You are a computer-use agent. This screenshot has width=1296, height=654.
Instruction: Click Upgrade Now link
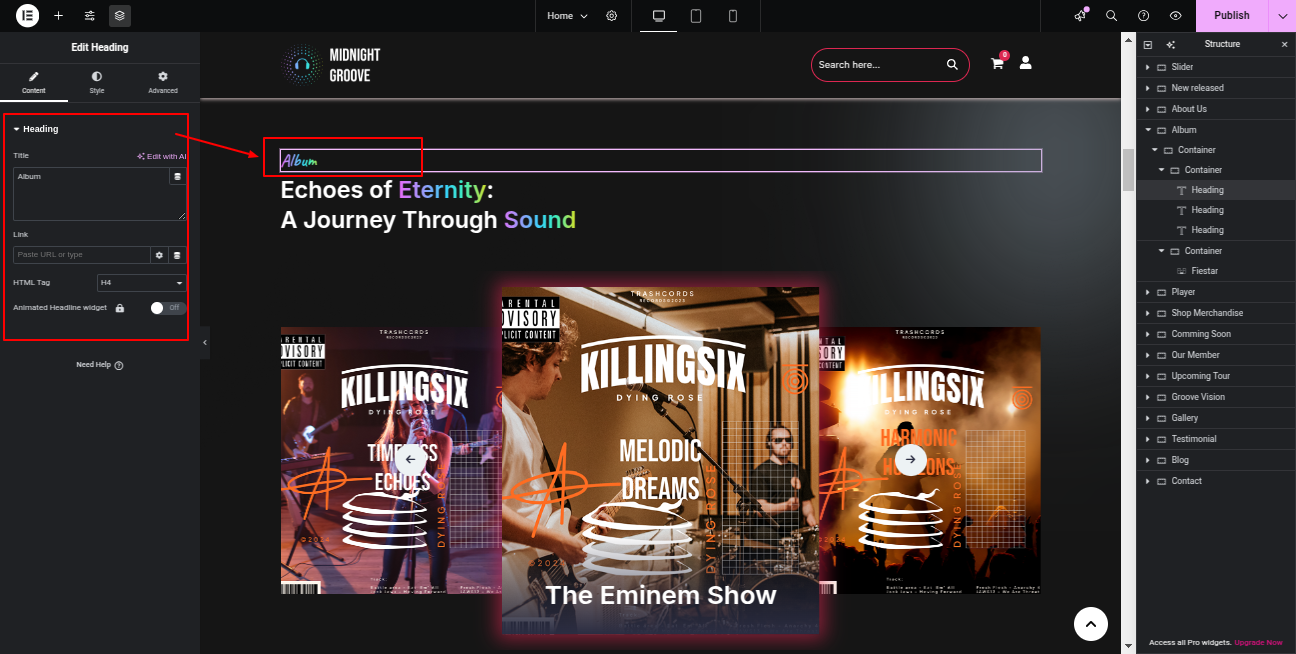click(1258, 642)
